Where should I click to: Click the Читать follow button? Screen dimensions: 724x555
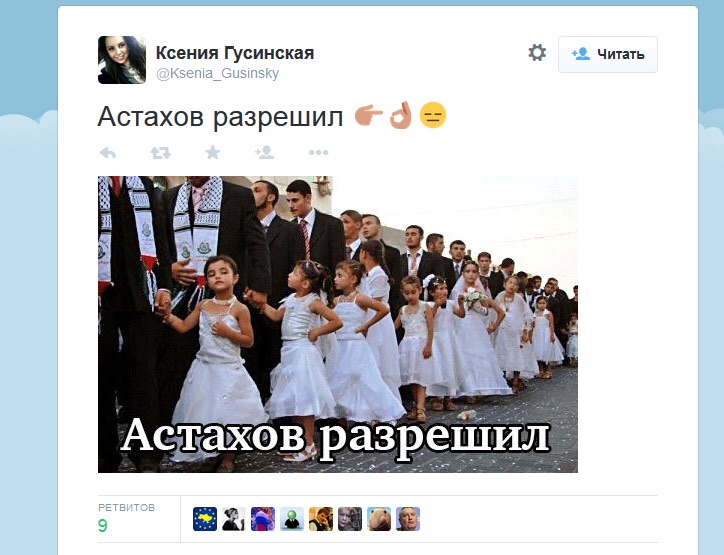point(608,54)
